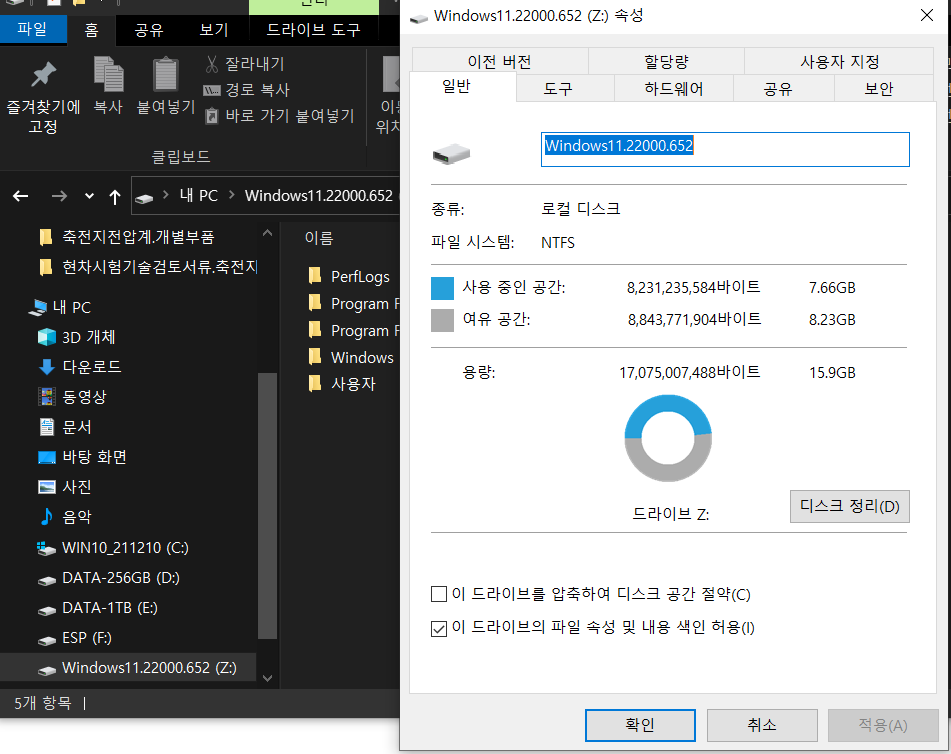Click the navigation pane scrollbar thumb
Viewport: 951px width, 754px height.
point(267,505)
